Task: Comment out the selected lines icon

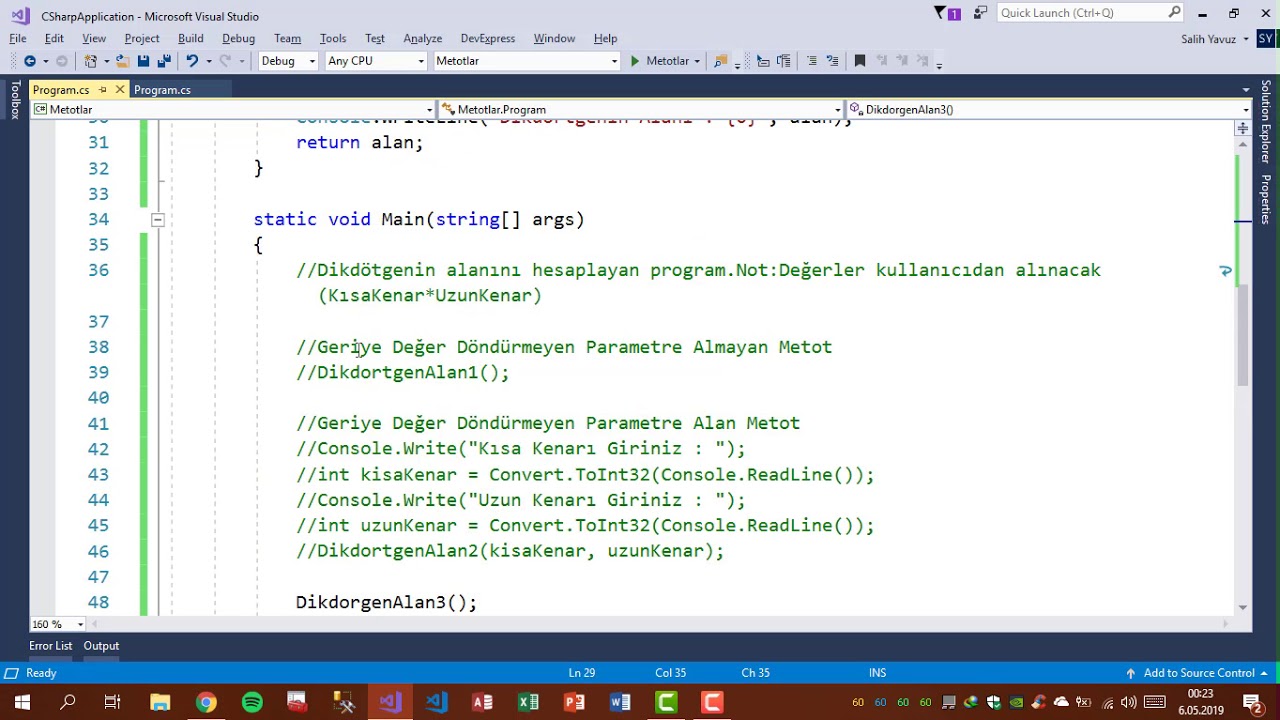Action: [x=811, y=61]
